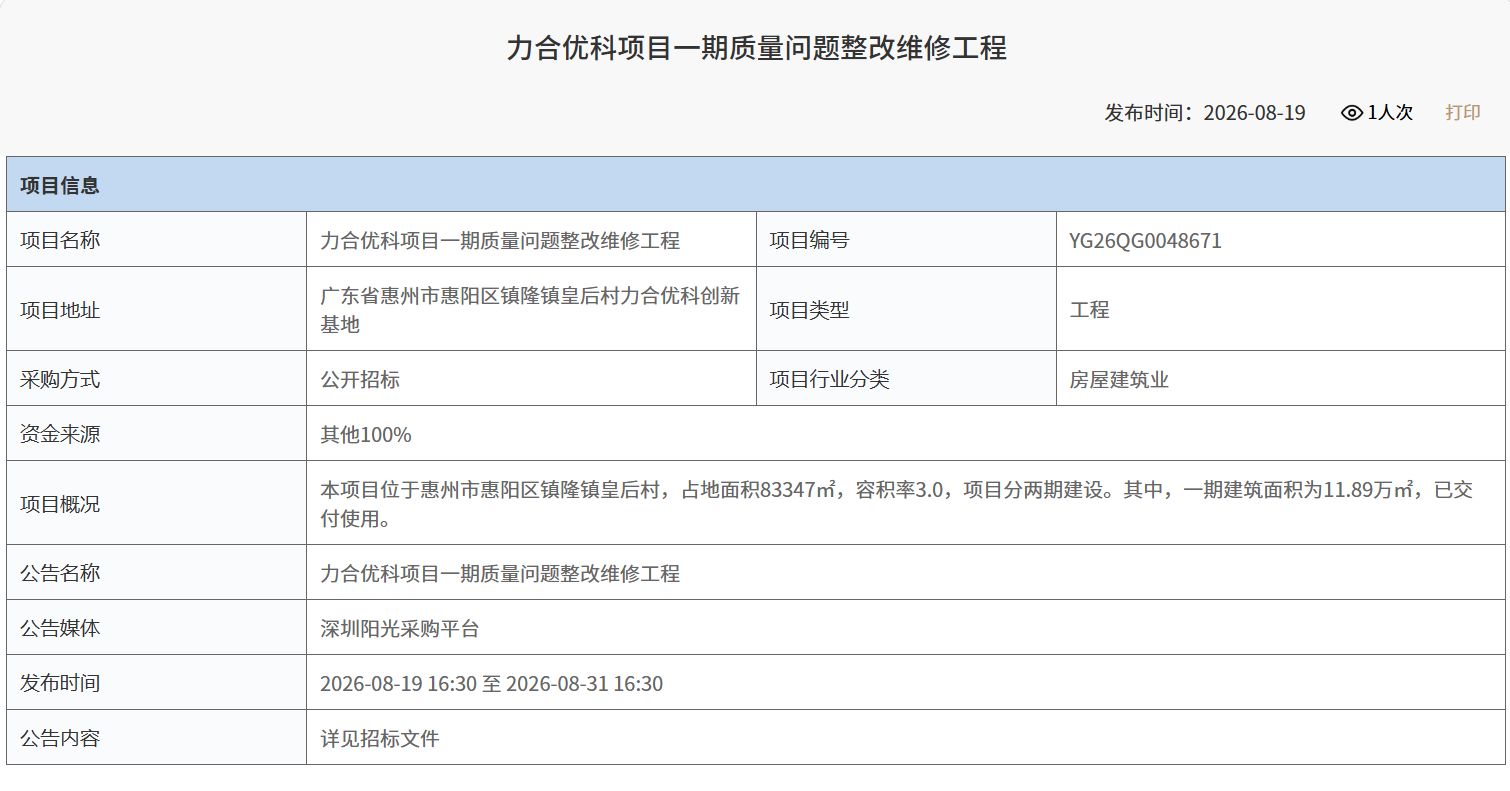Click the overview paragraph starting 本项目位于
Screen dimensions: 1510x791
click(896, 503)
